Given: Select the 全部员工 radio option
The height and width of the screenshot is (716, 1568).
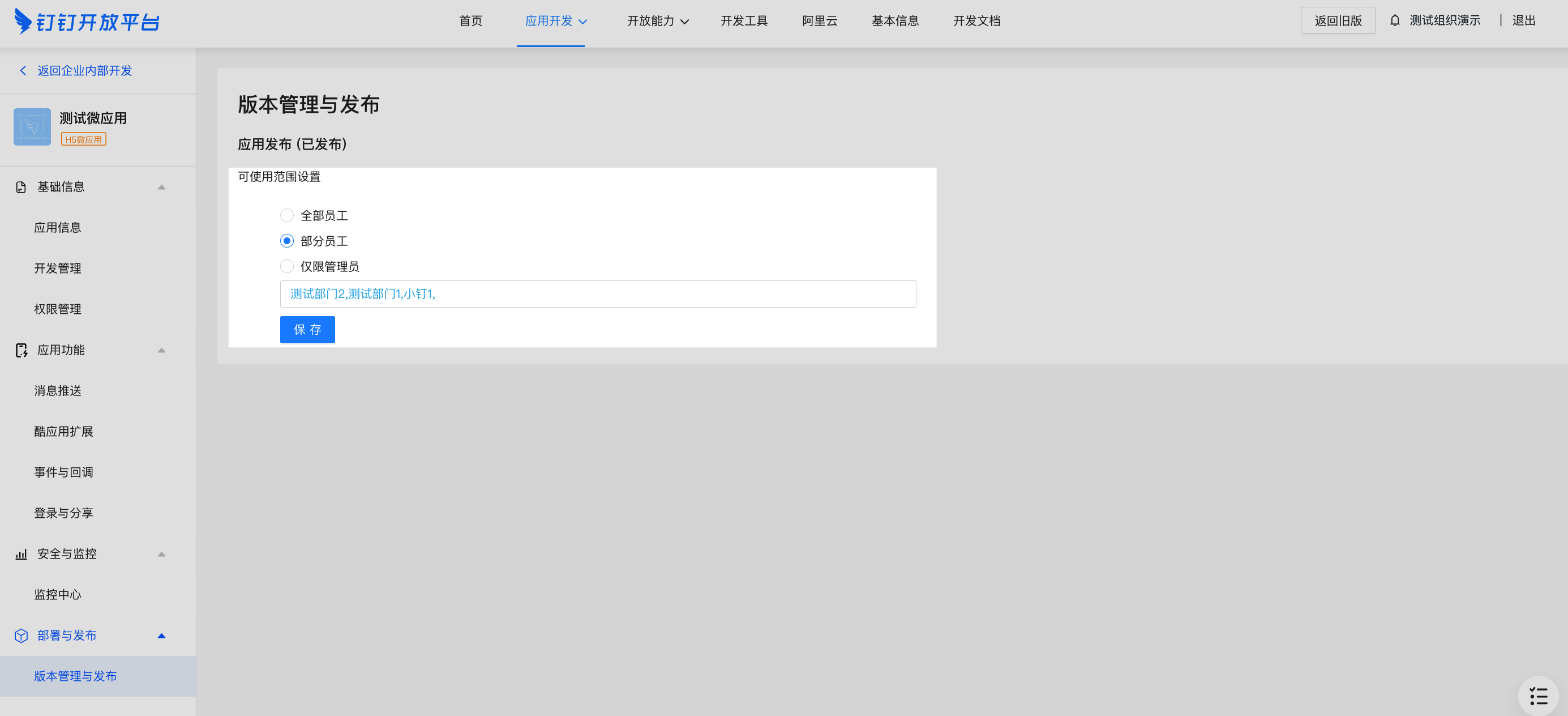Looking at the screenshot, I should click(286, 215).
